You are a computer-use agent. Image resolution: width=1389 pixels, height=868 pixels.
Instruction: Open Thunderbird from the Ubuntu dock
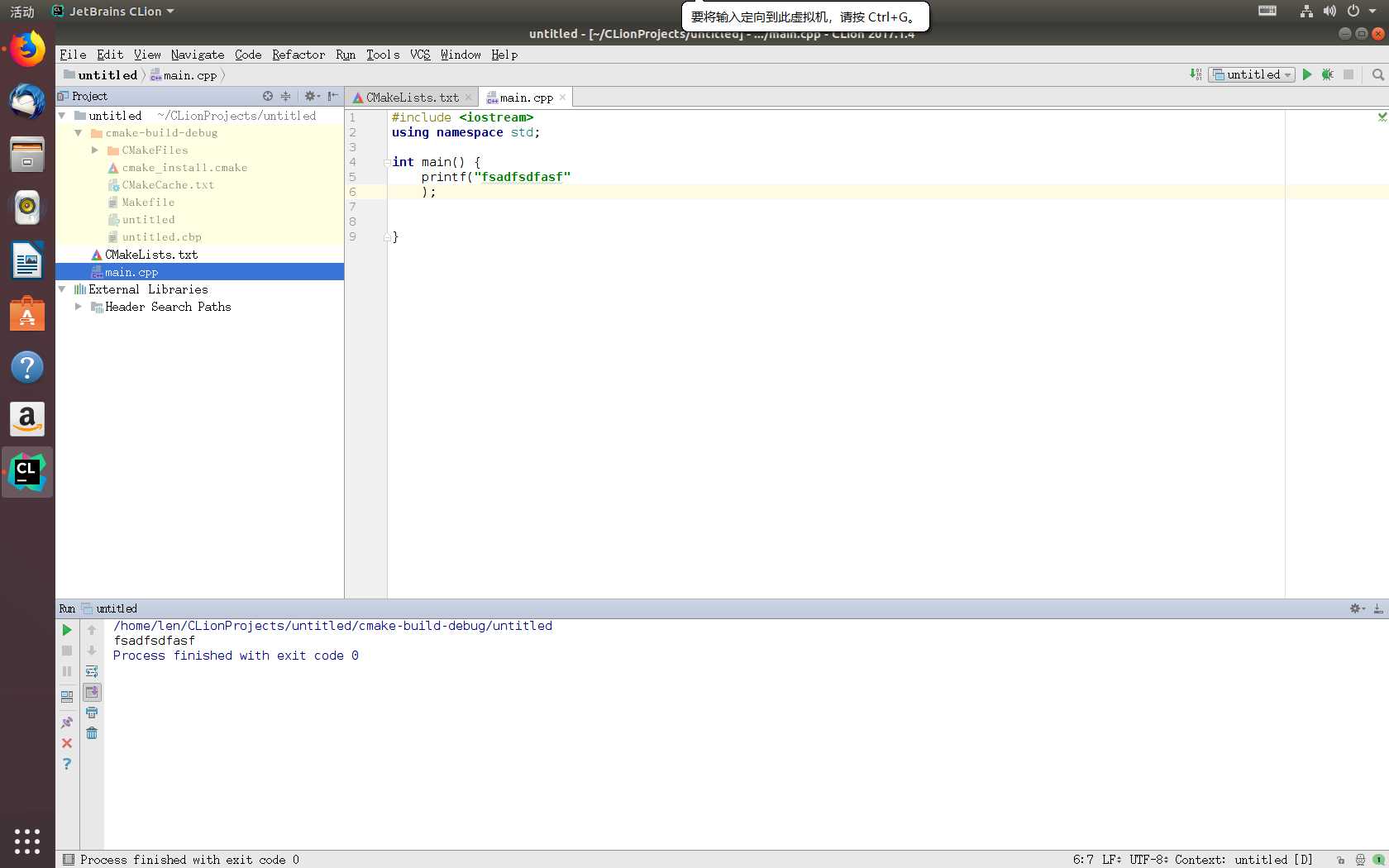point(27,102)
